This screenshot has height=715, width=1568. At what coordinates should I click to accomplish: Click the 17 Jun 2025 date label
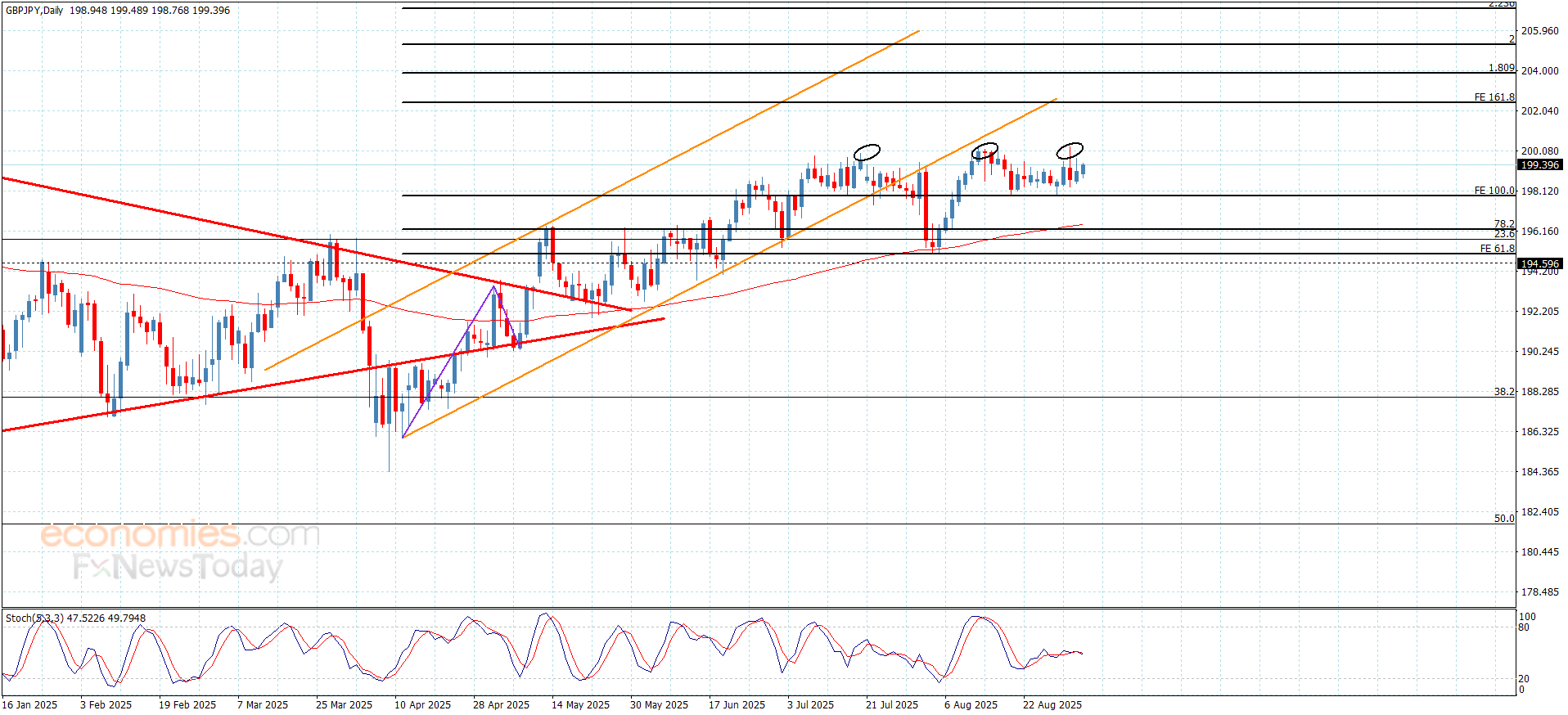(x=737, y=705)
